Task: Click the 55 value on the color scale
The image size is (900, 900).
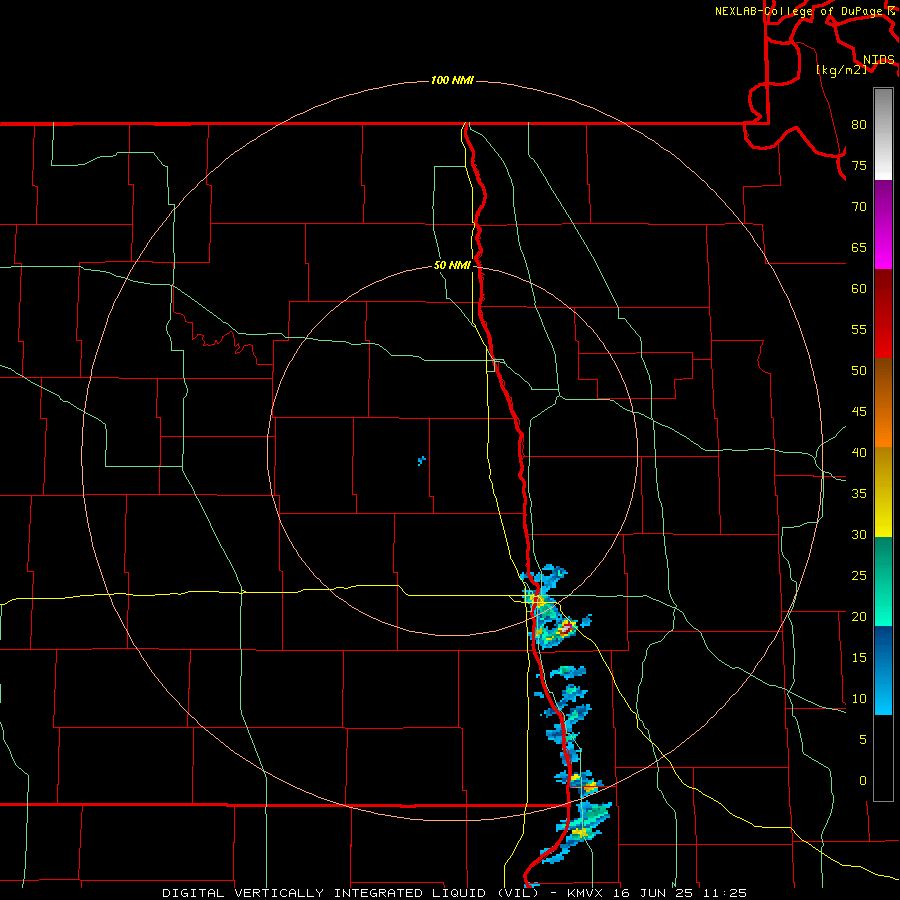Action: pos(859,329)
